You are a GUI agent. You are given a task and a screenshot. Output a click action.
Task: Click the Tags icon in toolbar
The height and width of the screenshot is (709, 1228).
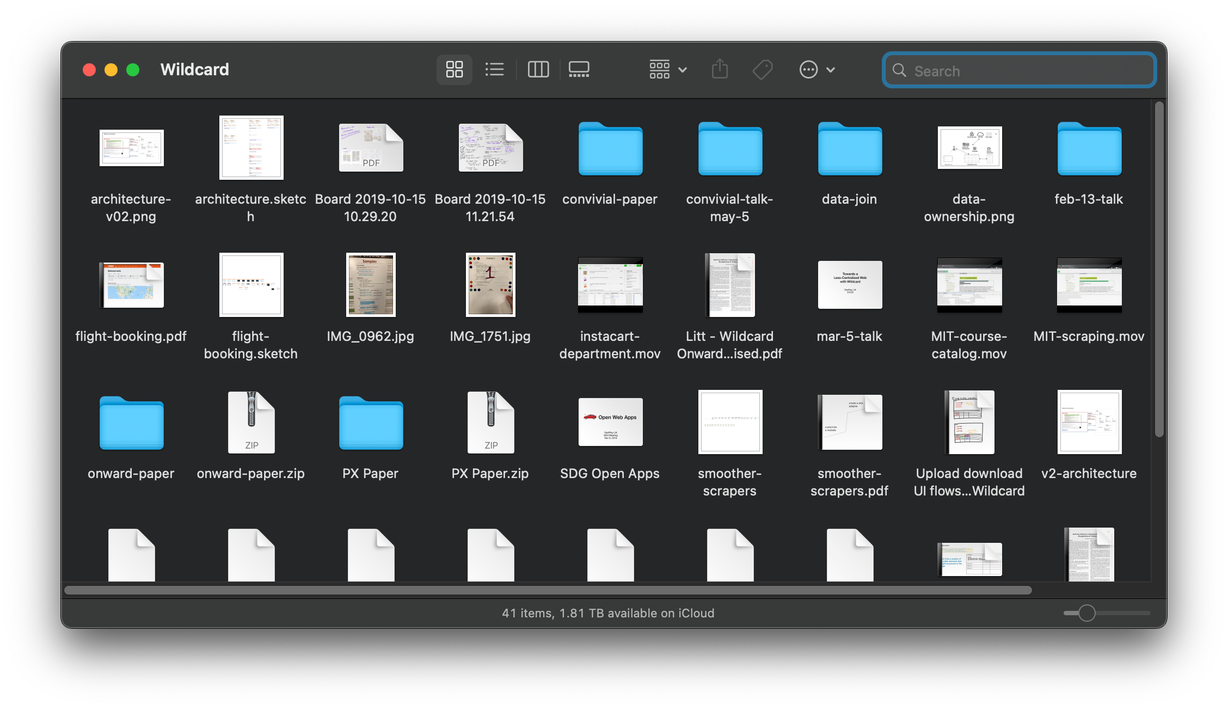762,69
